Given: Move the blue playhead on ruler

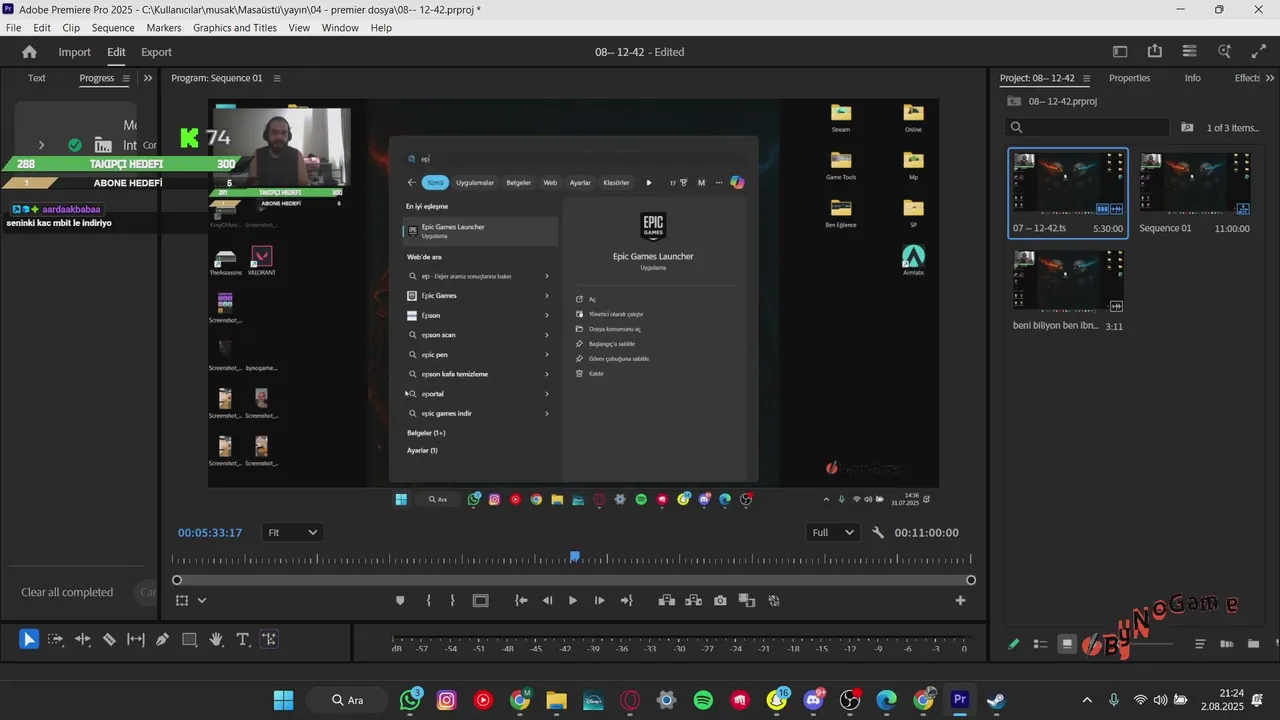Looking at the screenshot, I should (x=575, y=556).
